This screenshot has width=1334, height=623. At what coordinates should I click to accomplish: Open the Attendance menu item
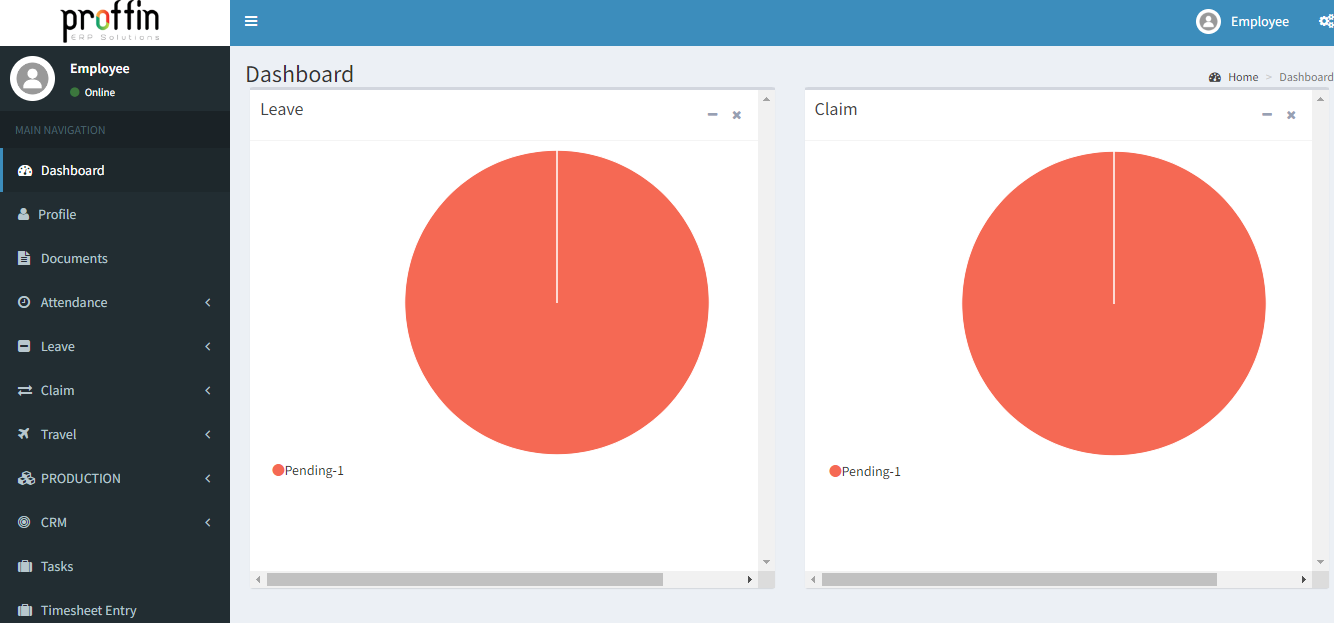[115, 302]
